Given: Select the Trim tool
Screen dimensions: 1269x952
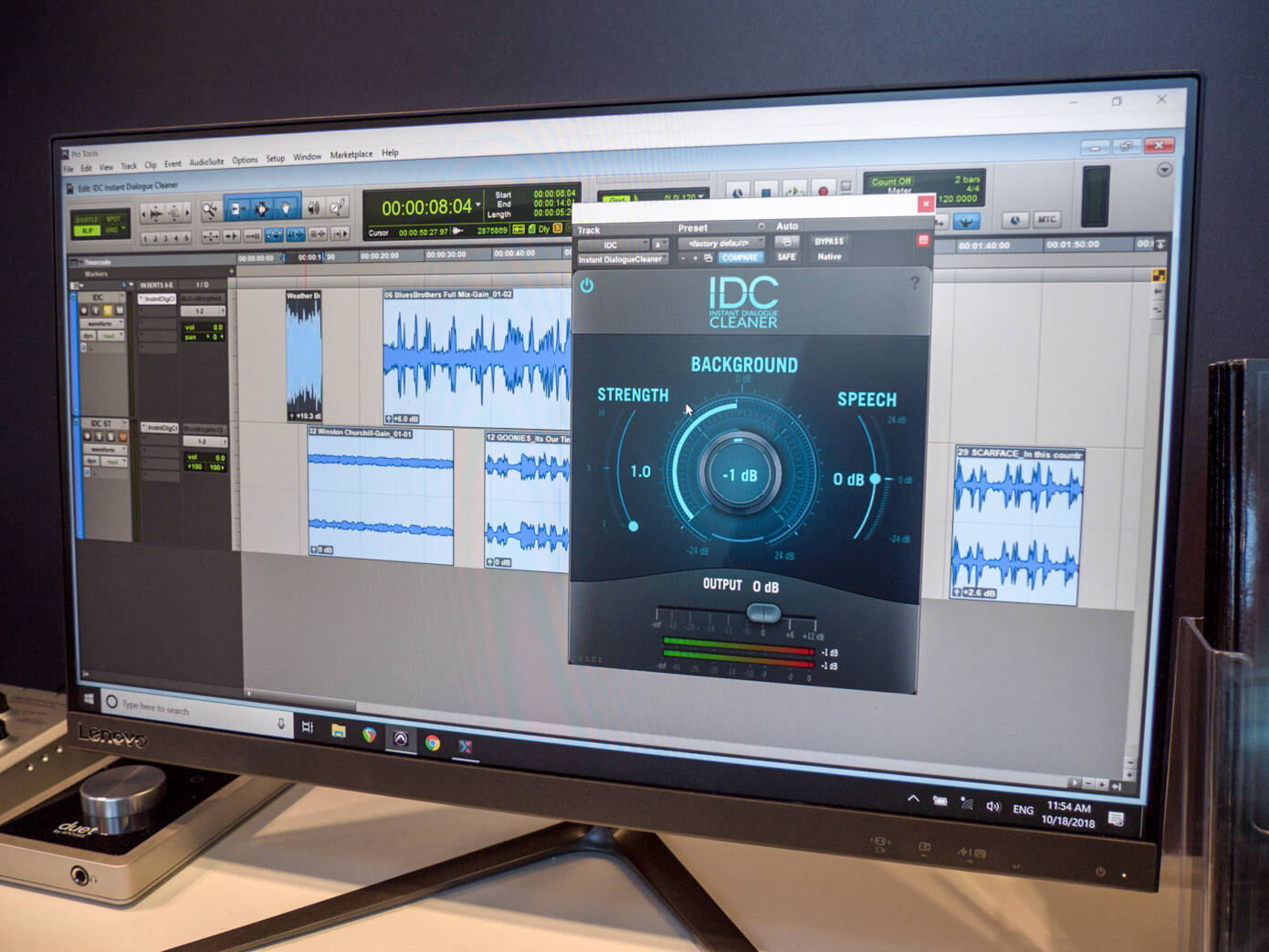Looking at the screenshot, I should (x=237, y=209).
